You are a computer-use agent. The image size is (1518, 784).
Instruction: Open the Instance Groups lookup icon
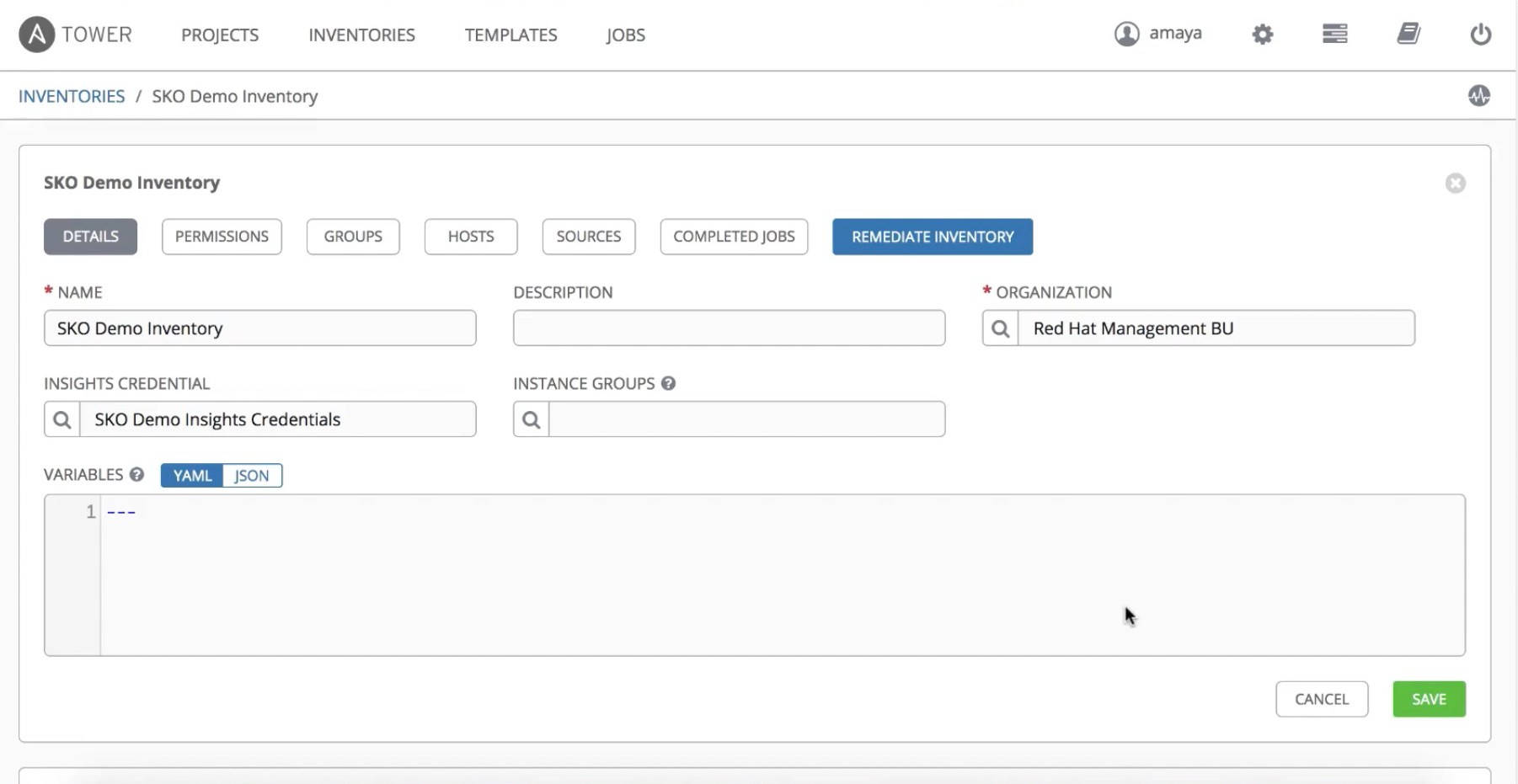pyautogui.click(x=531, y=419)
